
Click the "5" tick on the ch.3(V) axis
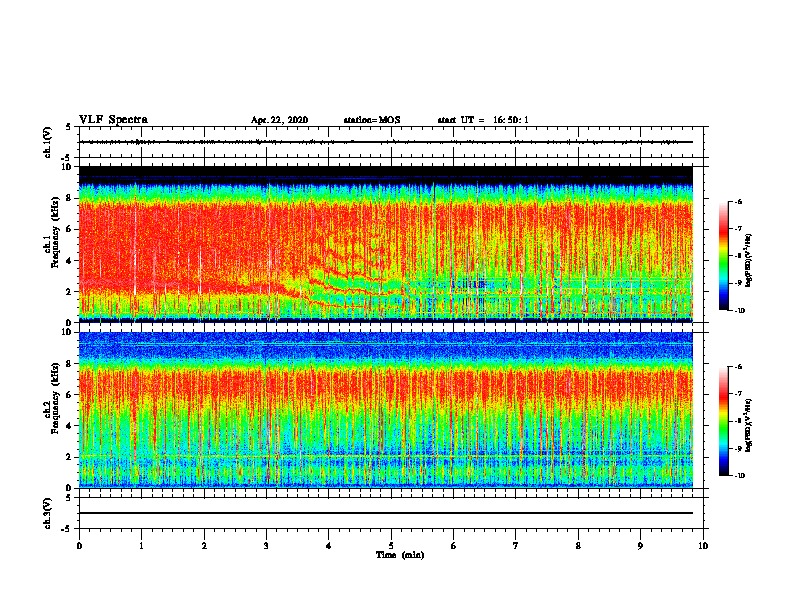(x=70, y=498)
